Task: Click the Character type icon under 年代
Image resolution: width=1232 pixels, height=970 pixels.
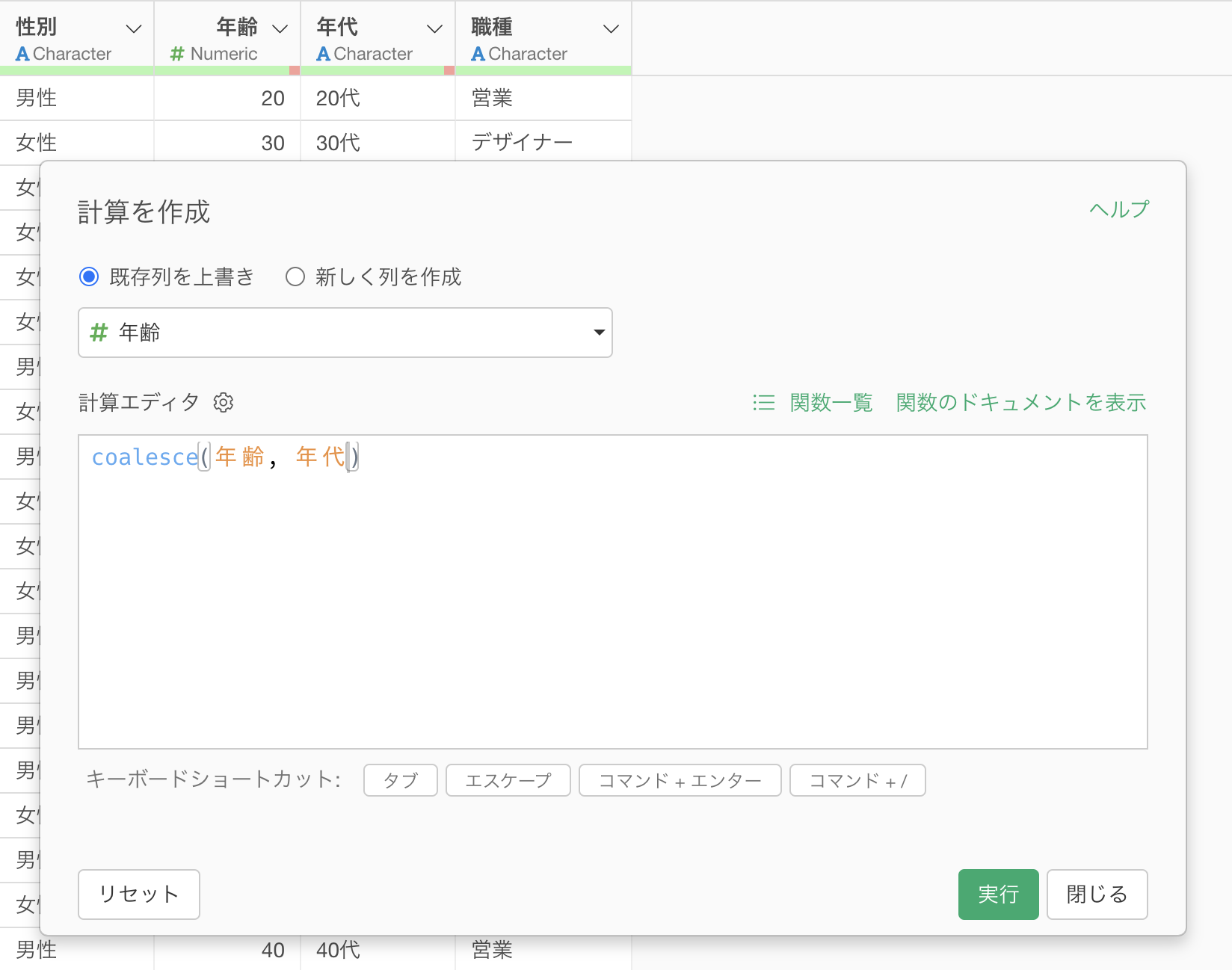Action: [323, 54]
